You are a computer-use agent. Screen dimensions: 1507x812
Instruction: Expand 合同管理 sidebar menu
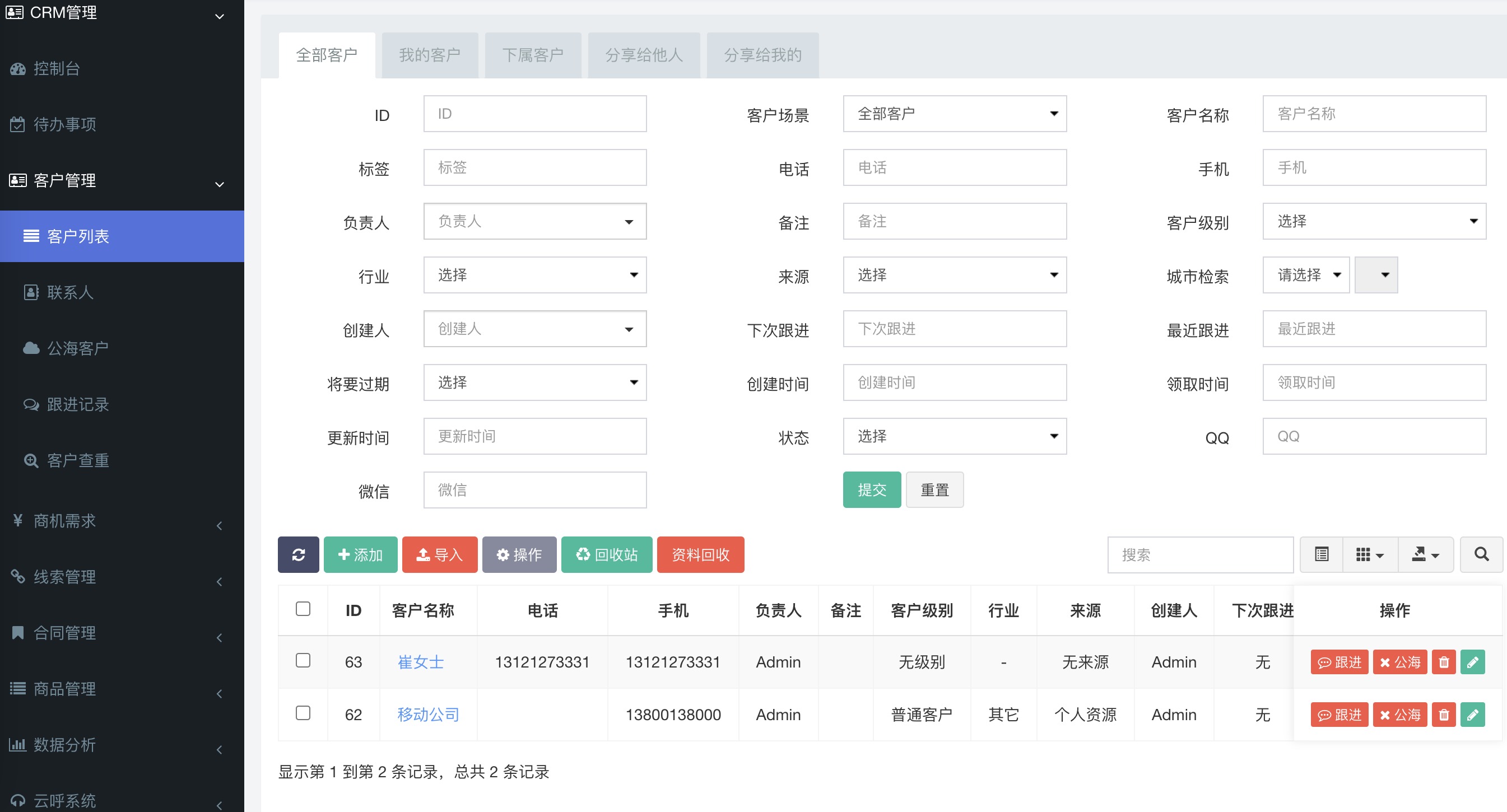pos(122,633)
